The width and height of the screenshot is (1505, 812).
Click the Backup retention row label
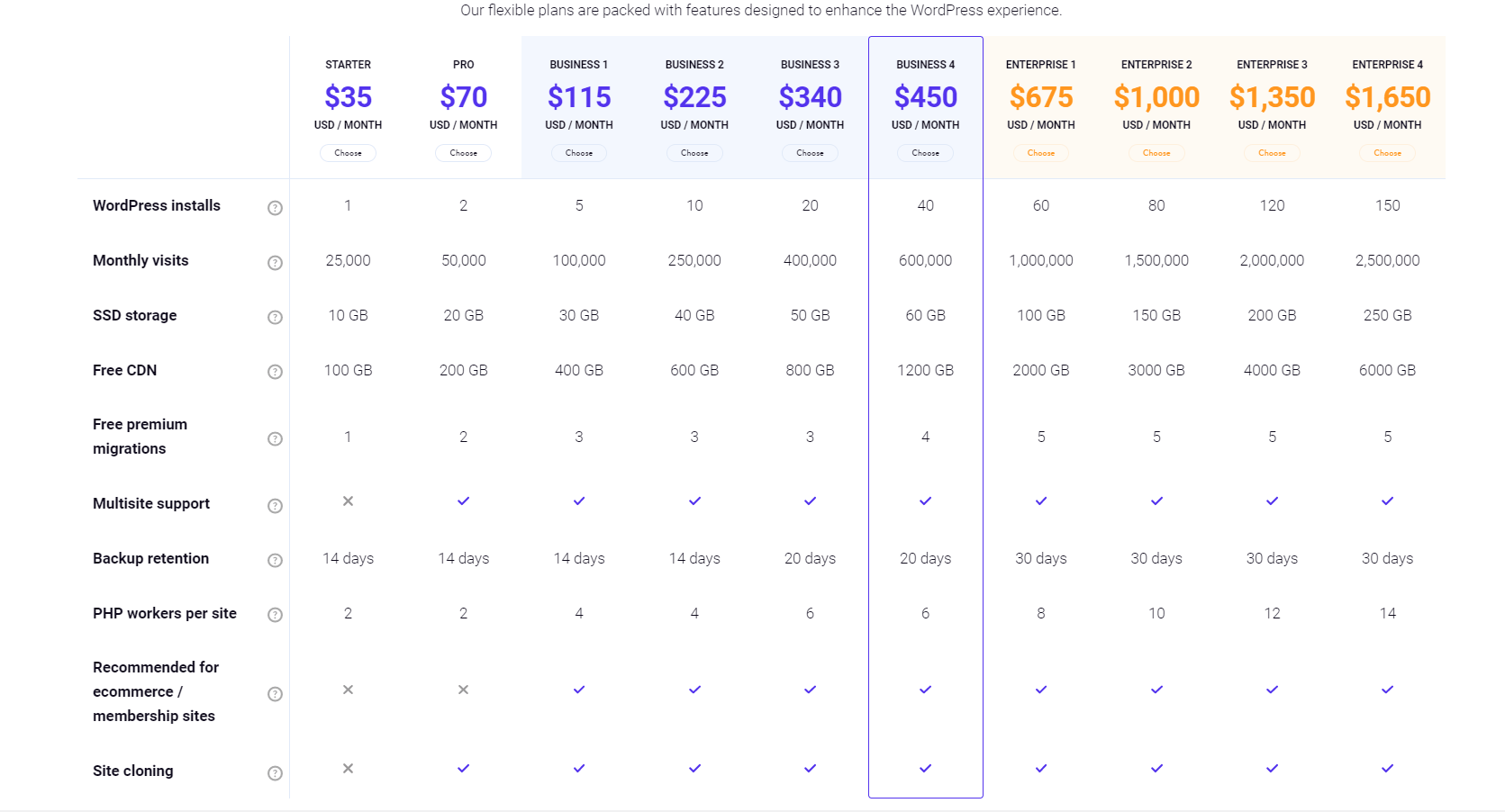pyautogui.click(x=150, y=558)
